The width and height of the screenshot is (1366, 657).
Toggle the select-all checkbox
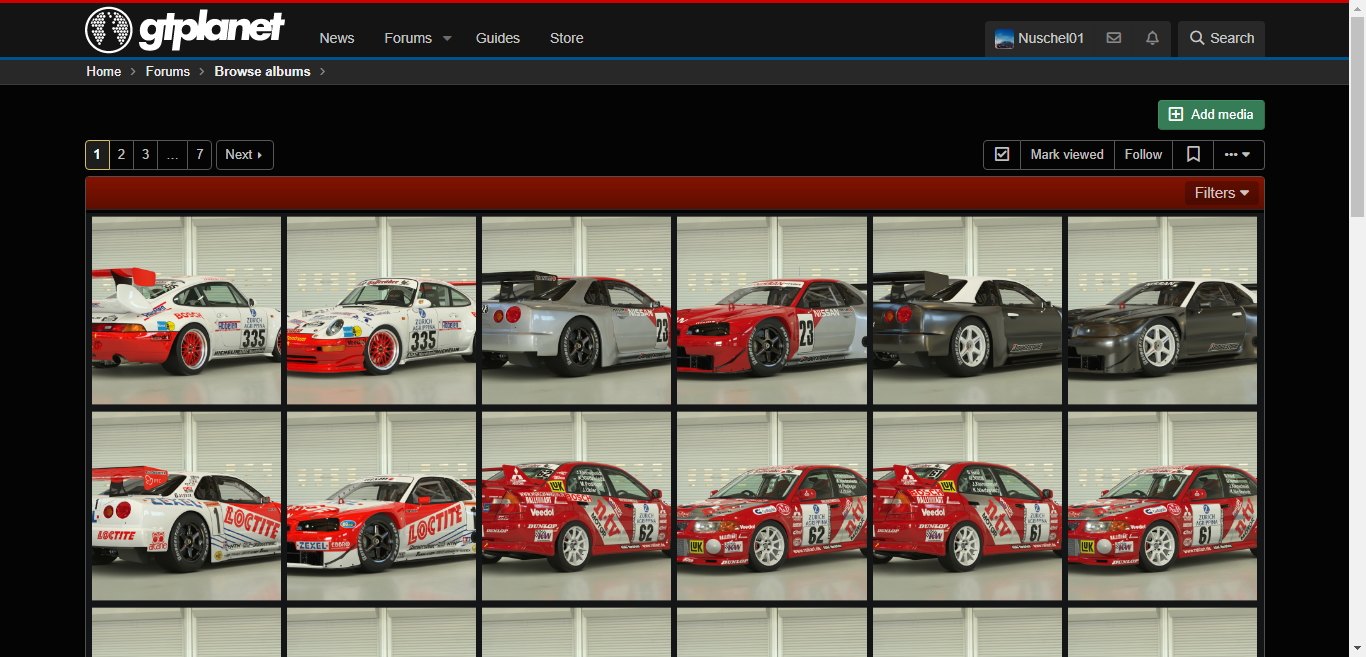pyautogui.click(x=1002, y=155)
